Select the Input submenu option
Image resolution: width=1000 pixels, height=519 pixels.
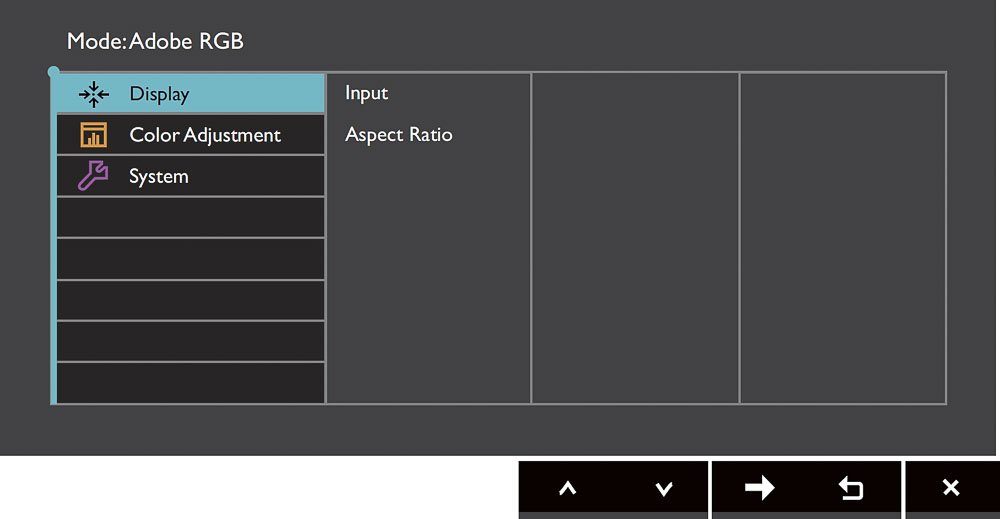click(367, 93)
